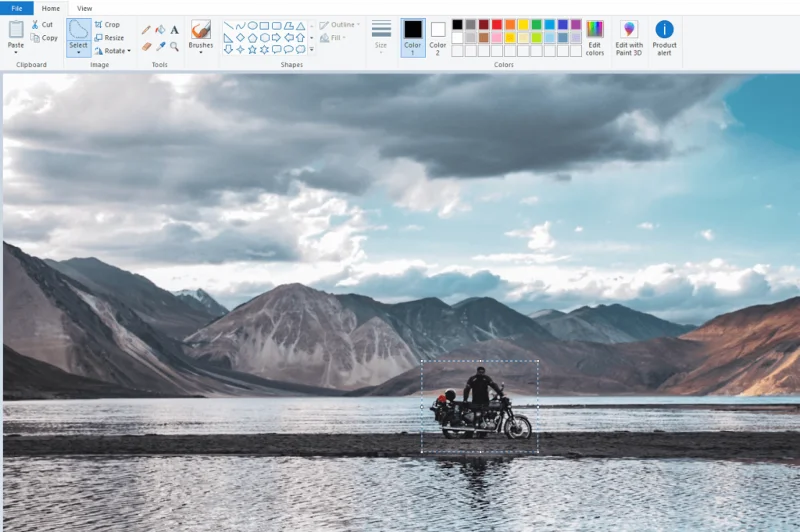Screen dimensions: 800x532
Task: Choose the Rectangle shape
Action: 264,26
